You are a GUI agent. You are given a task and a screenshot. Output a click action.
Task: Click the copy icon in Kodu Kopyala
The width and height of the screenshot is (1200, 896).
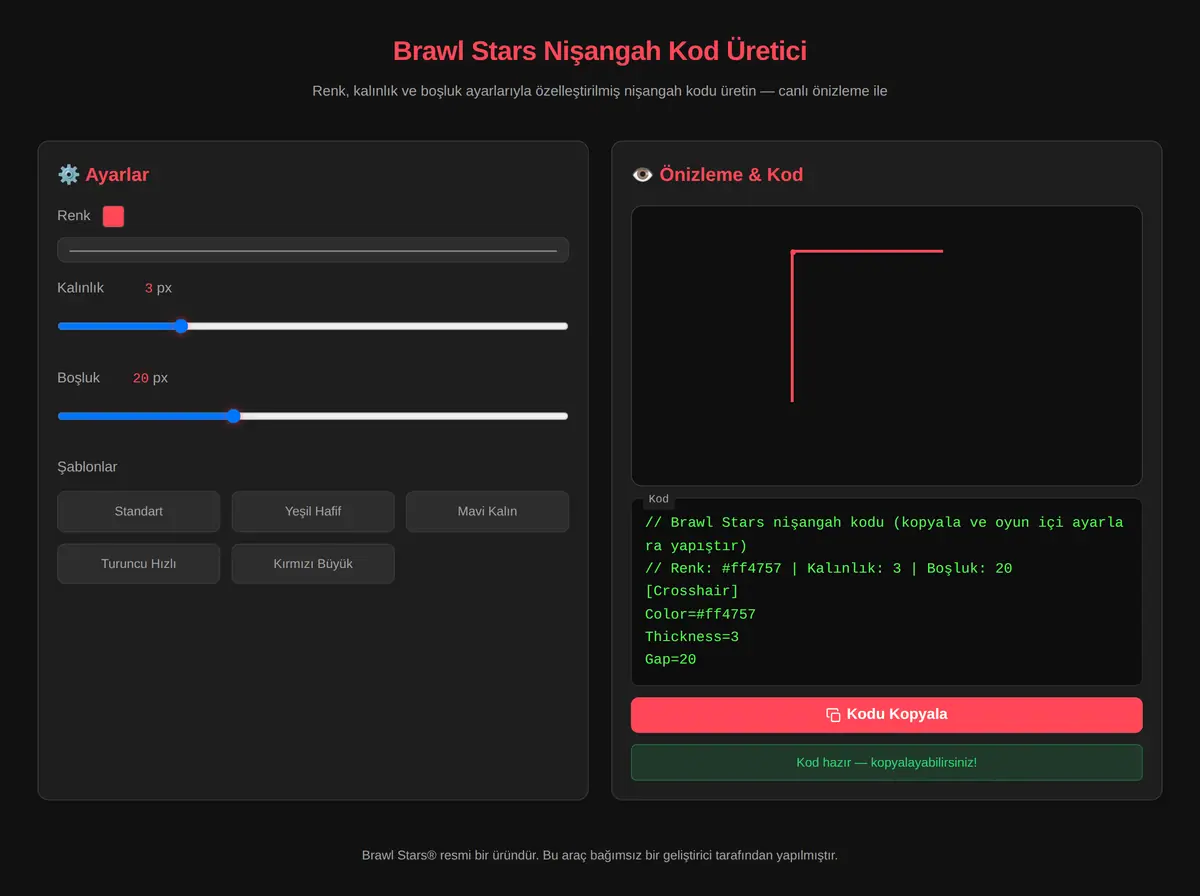coord(833,715)
